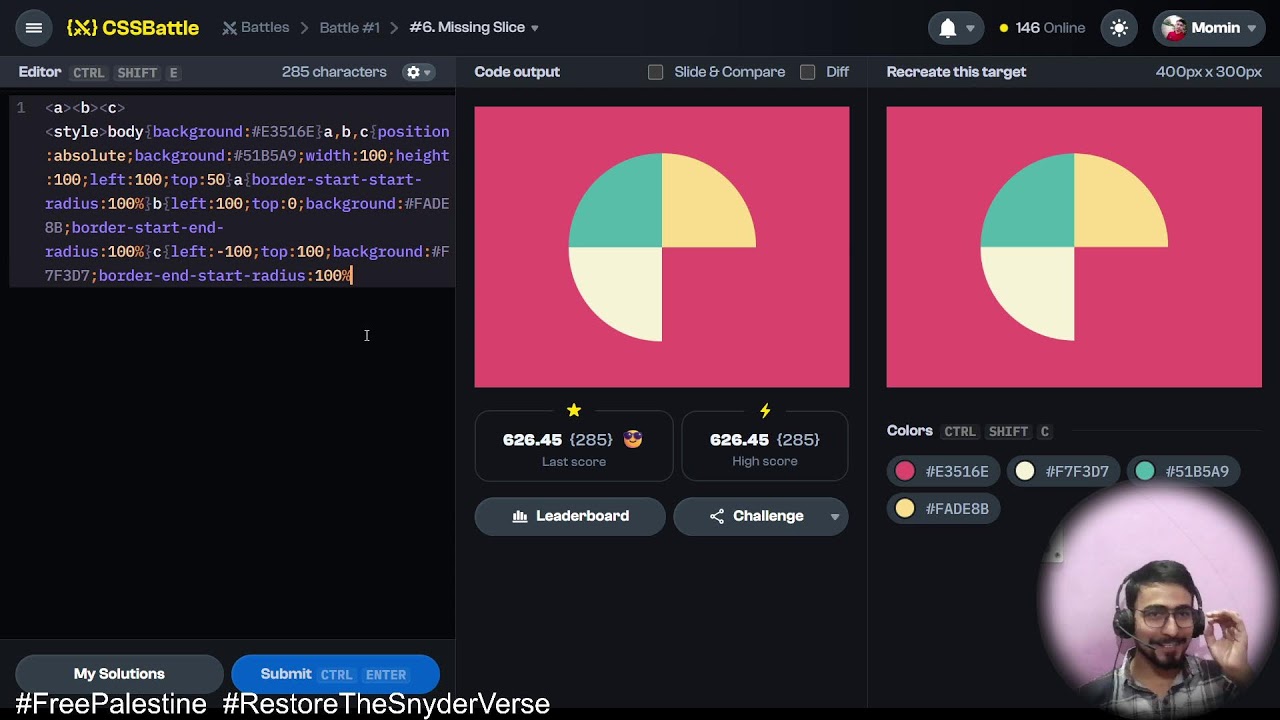Click the high score lightning icon
Screen dimensions: 1280x720
coord(765,410)
